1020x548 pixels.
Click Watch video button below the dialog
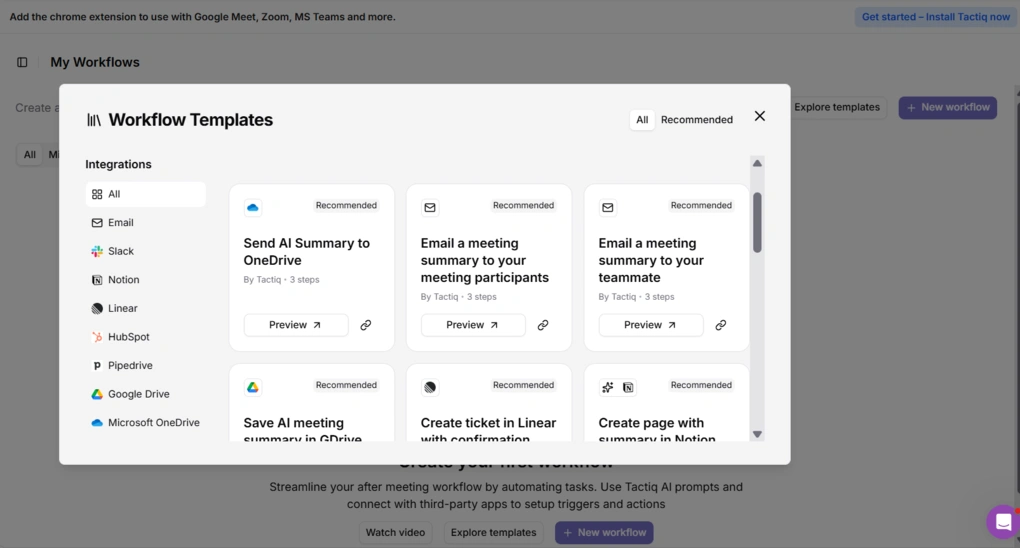(395, 532)
